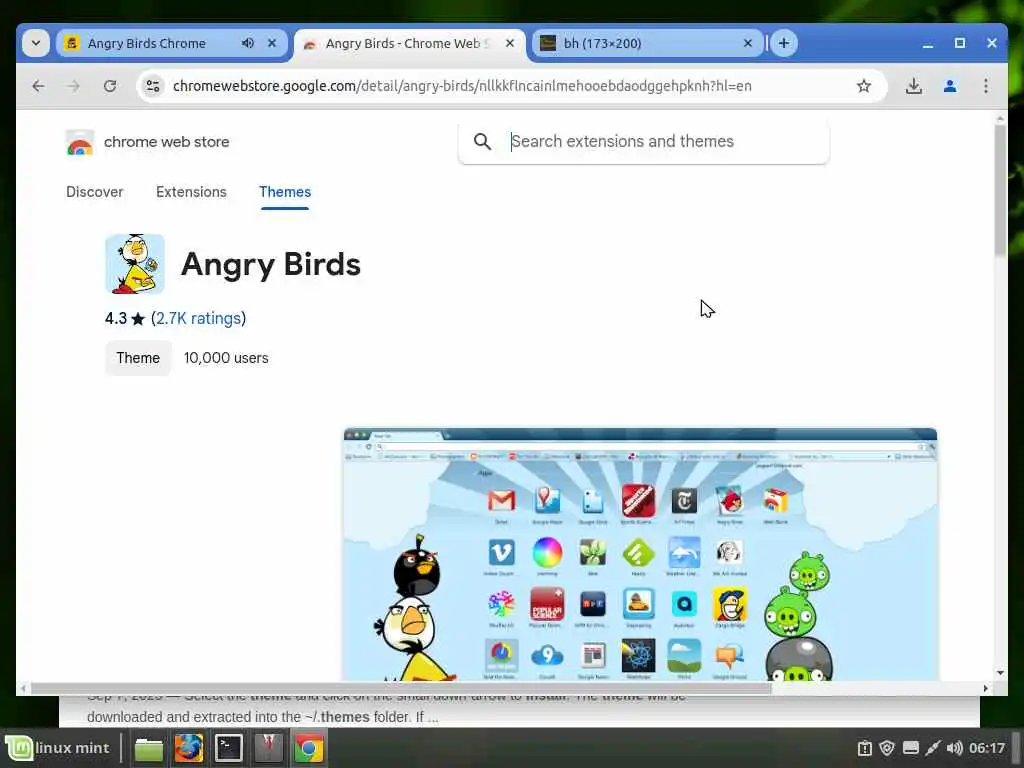Click the 10,000 users text

(226, 358)
